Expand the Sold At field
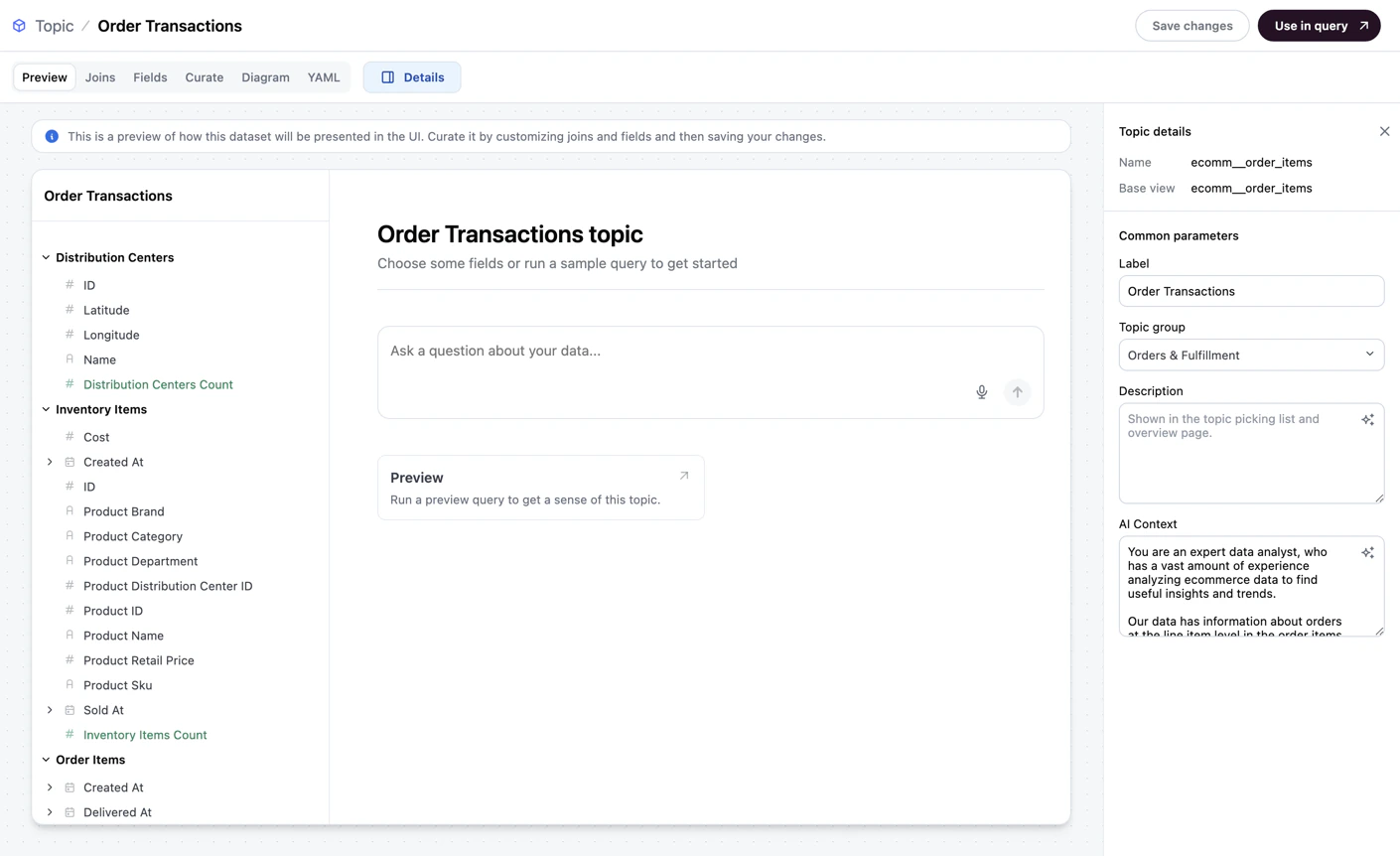The image size is (1400, 856). point(50,710)
